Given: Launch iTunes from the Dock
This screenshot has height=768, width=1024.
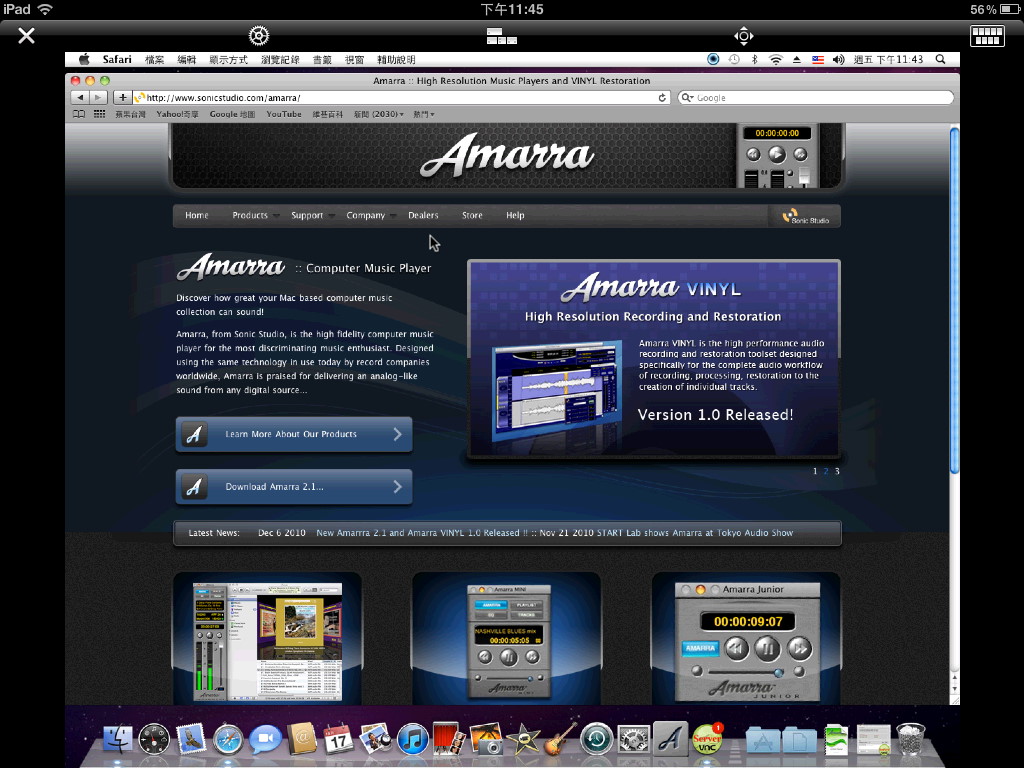Looking at the screenshot, I should point(413,740).
